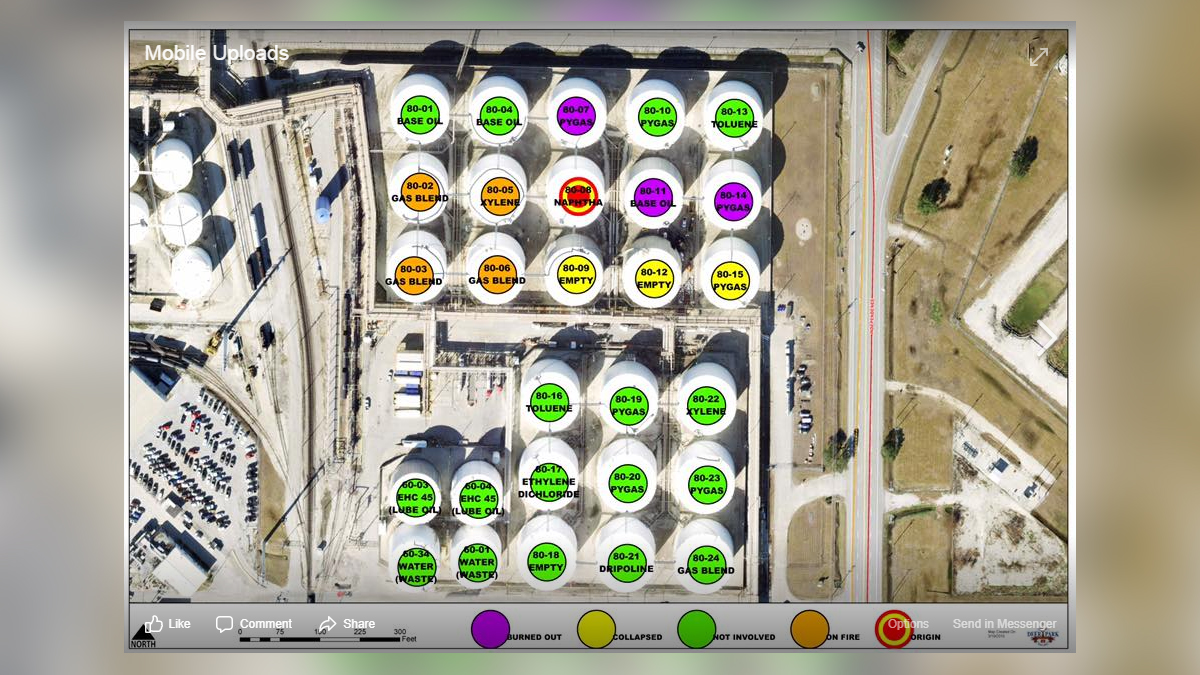
Task: Open the photo Options menu
Action: (x=908, y=624)
